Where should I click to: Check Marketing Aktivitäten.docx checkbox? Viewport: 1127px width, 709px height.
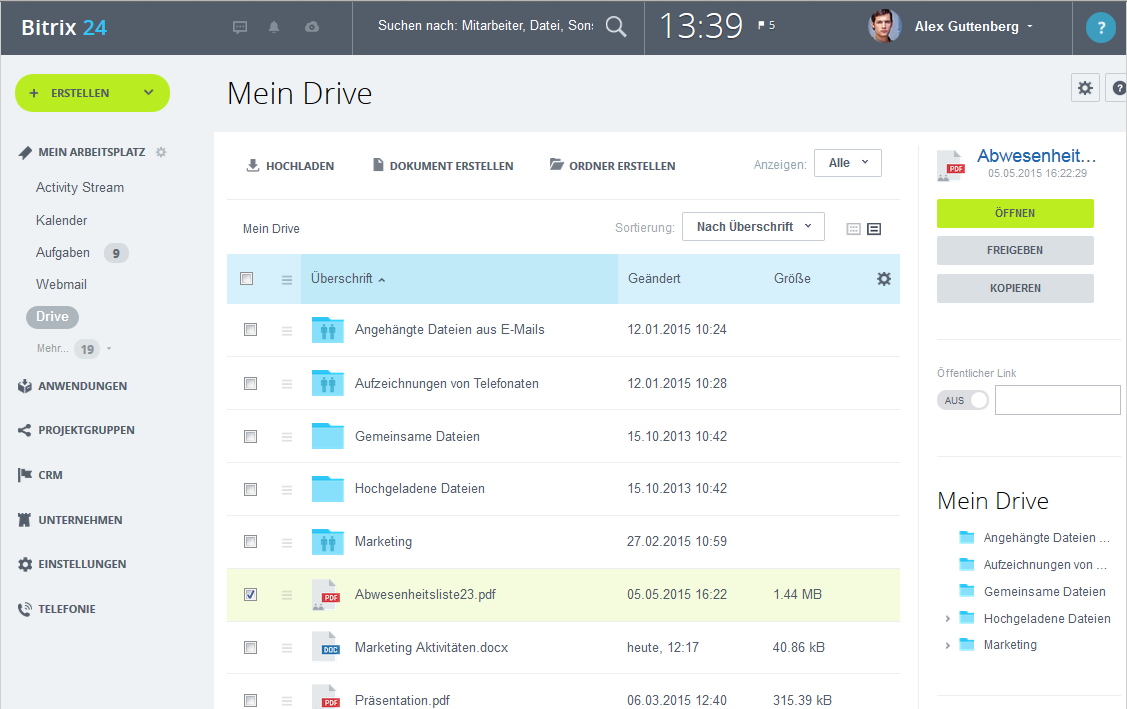click(250, 647)
